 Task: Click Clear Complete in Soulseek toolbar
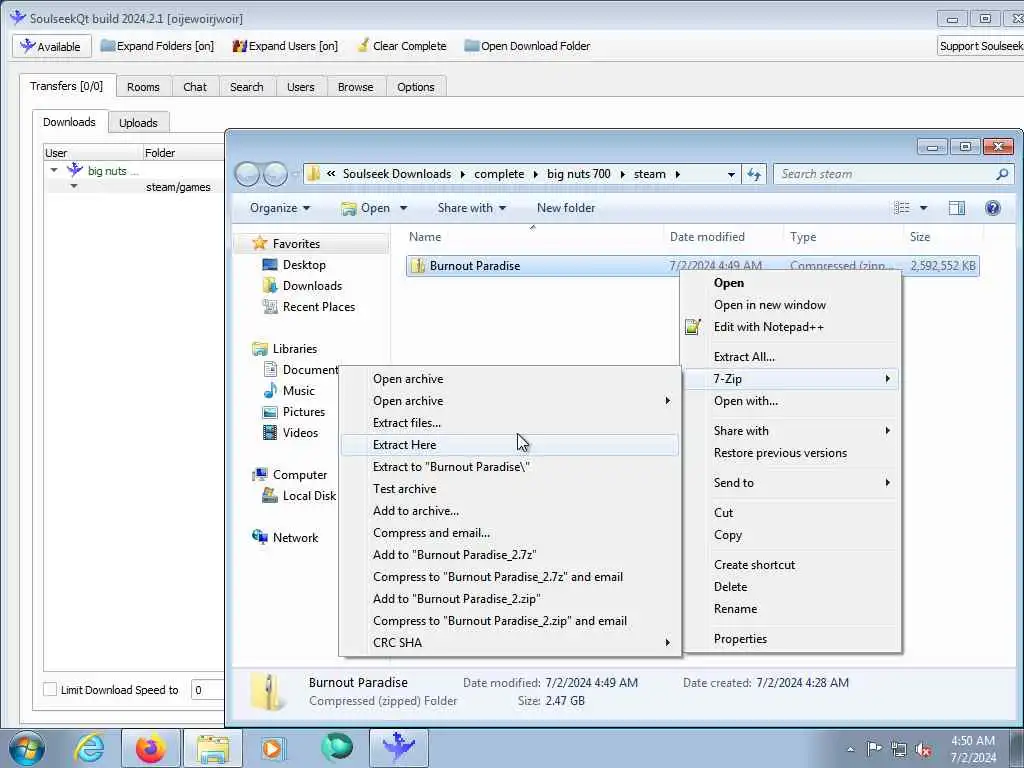402,46
